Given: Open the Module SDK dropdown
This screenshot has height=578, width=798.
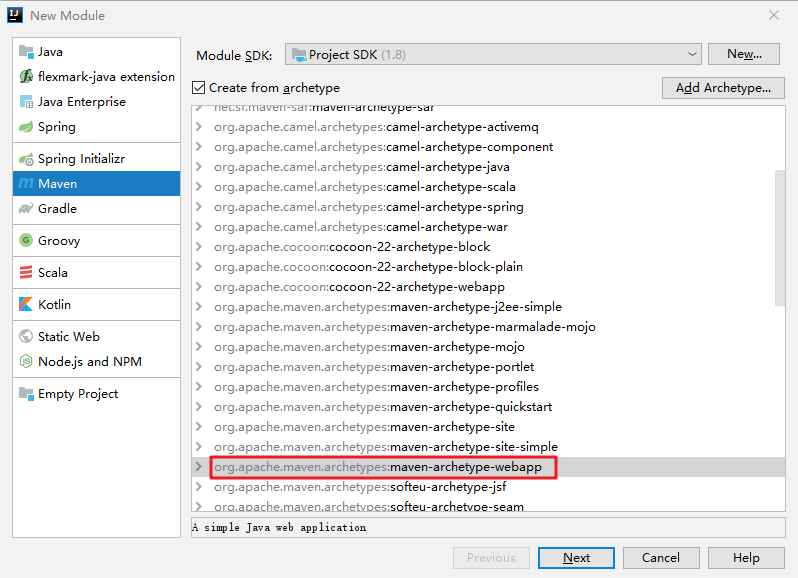Looking at the screenshot, I should click(x=493, y=54).
